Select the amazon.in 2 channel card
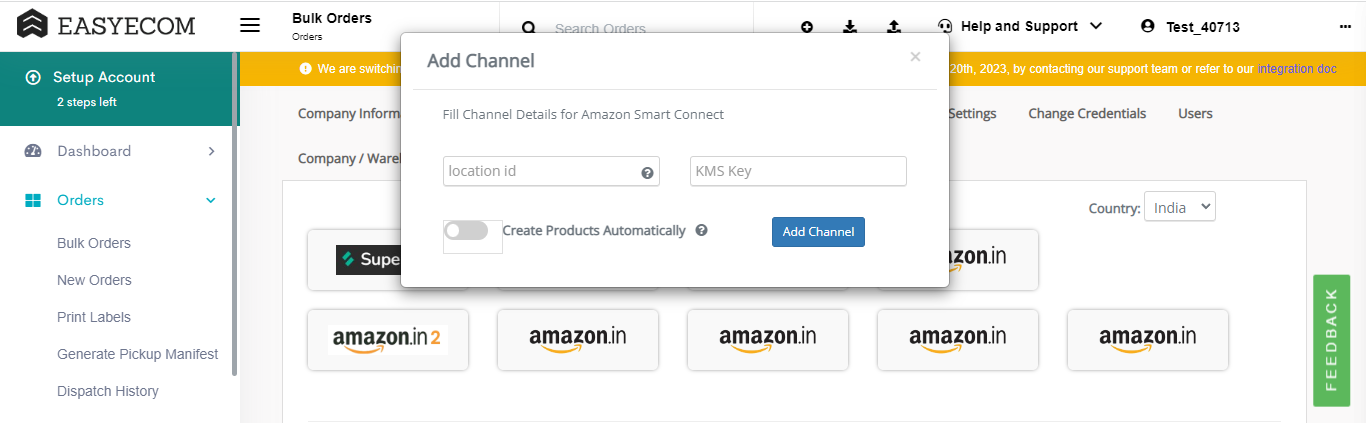This screenshot has width=1366, height=423. pyautogui.click(x=388, y=339)
